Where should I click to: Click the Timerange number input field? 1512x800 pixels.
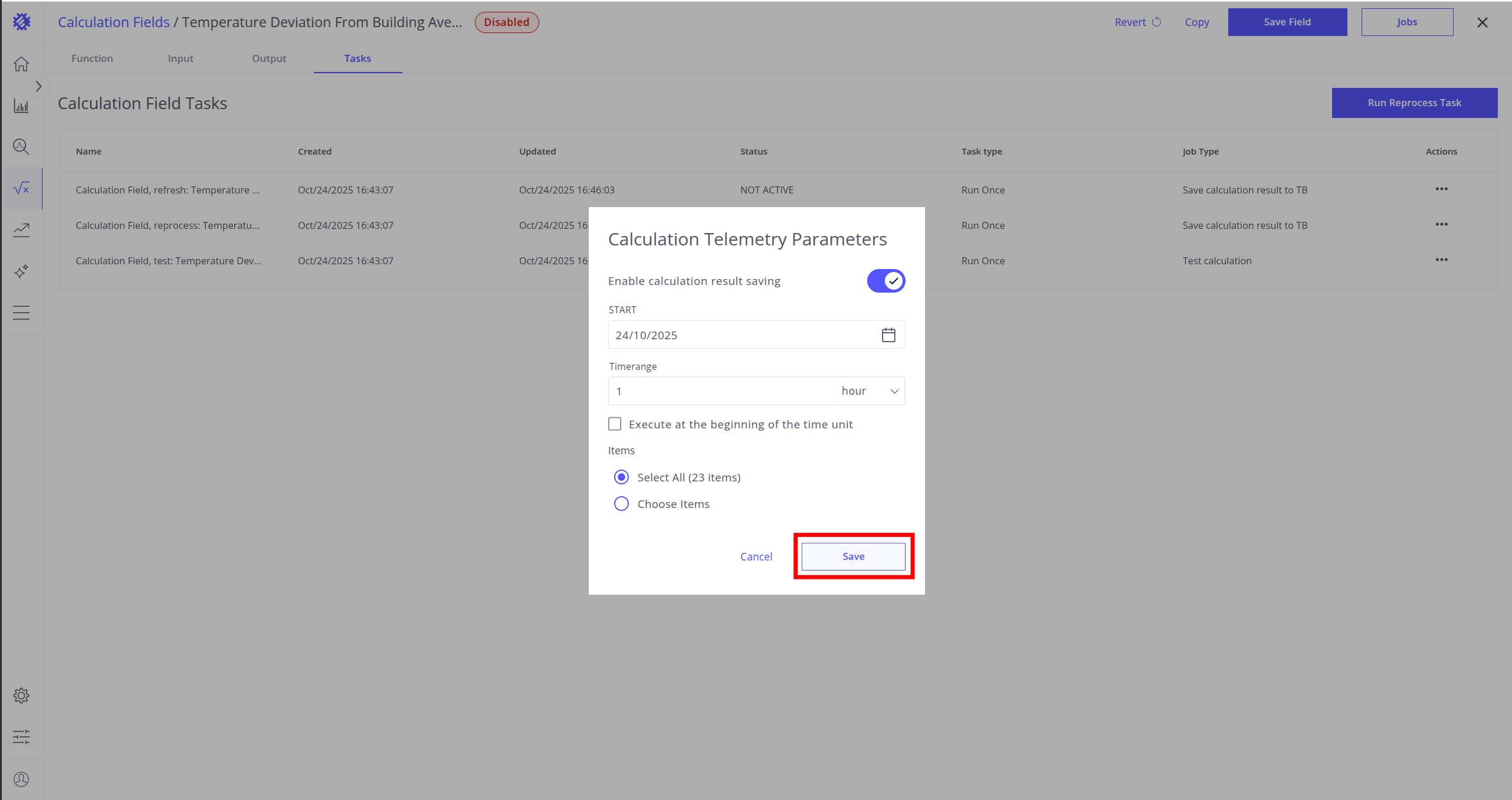click(721, 391)
